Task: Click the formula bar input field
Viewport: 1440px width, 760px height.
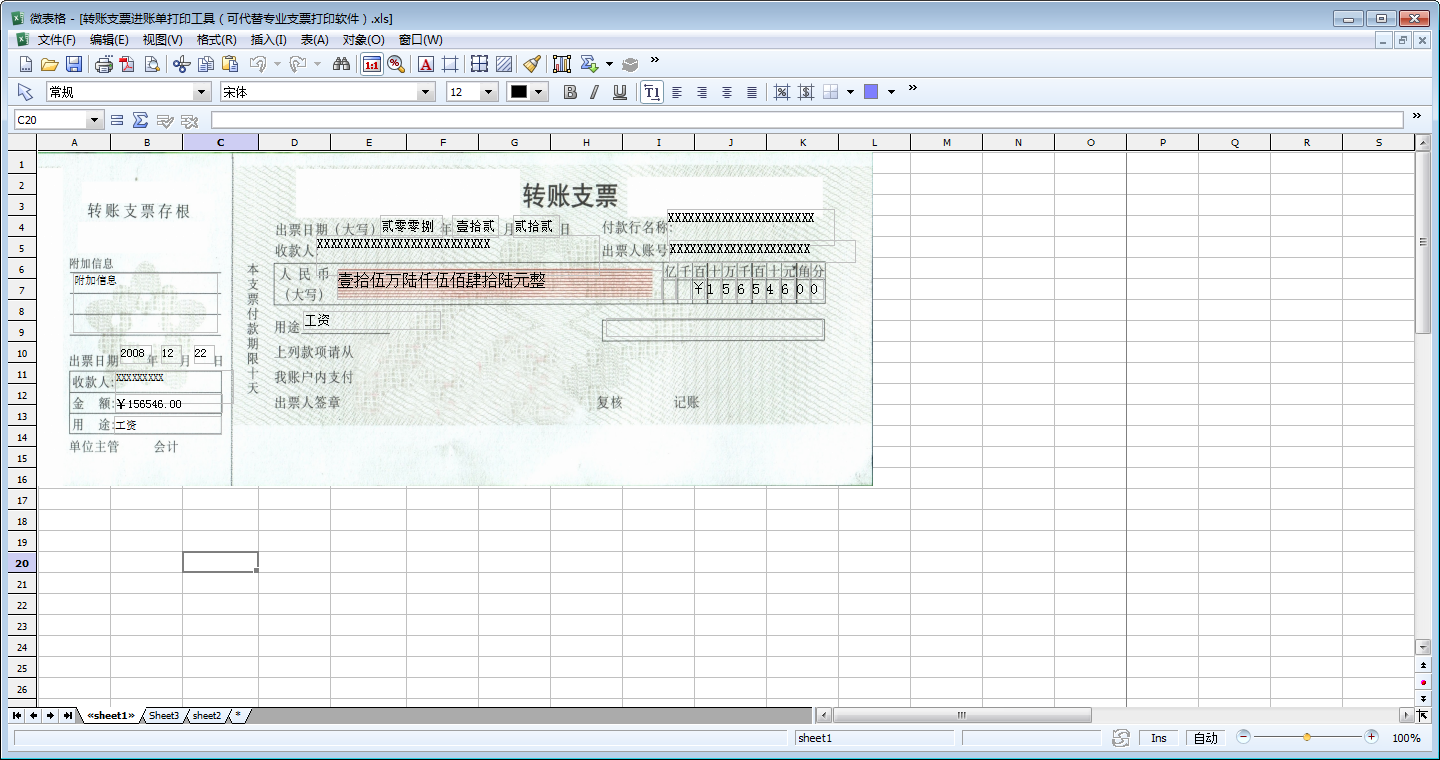Action: point(807,120)
